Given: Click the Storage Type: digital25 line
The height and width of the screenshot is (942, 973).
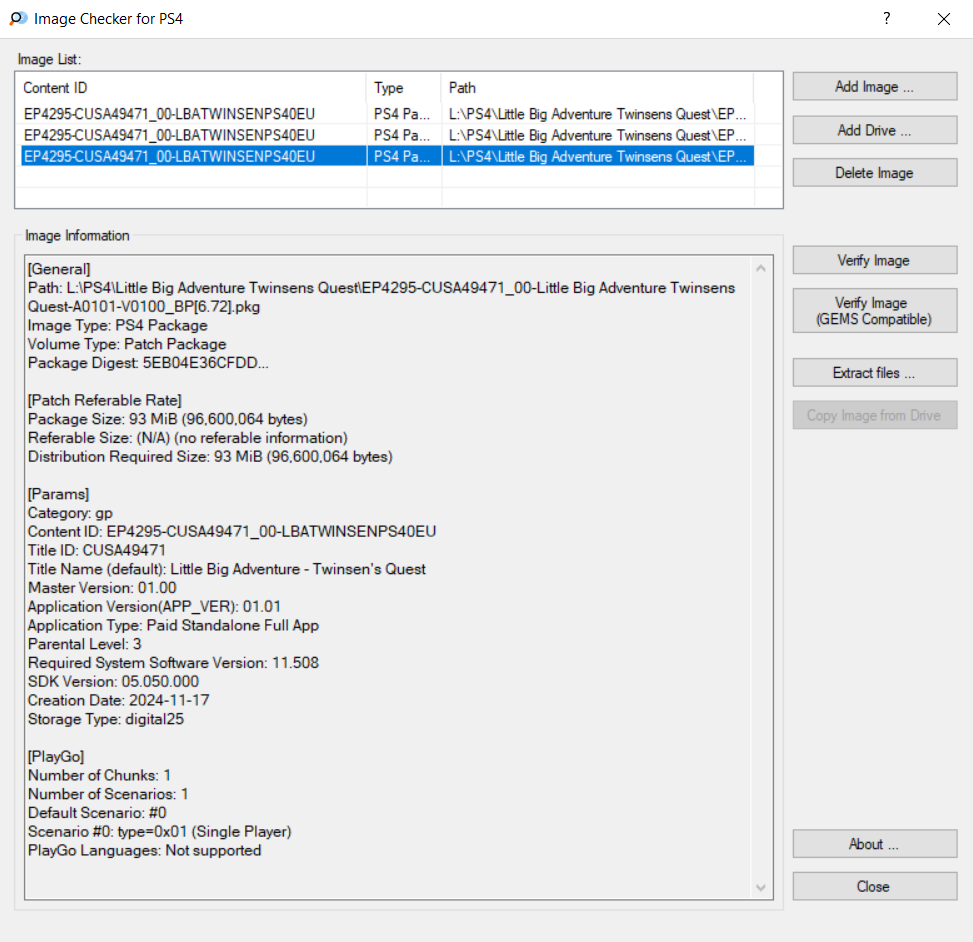Looking at the screenshot, I should pos(106,719).
